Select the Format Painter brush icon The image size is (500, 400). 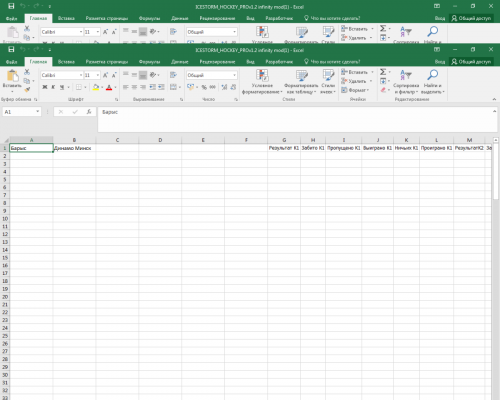pos(27,89)
